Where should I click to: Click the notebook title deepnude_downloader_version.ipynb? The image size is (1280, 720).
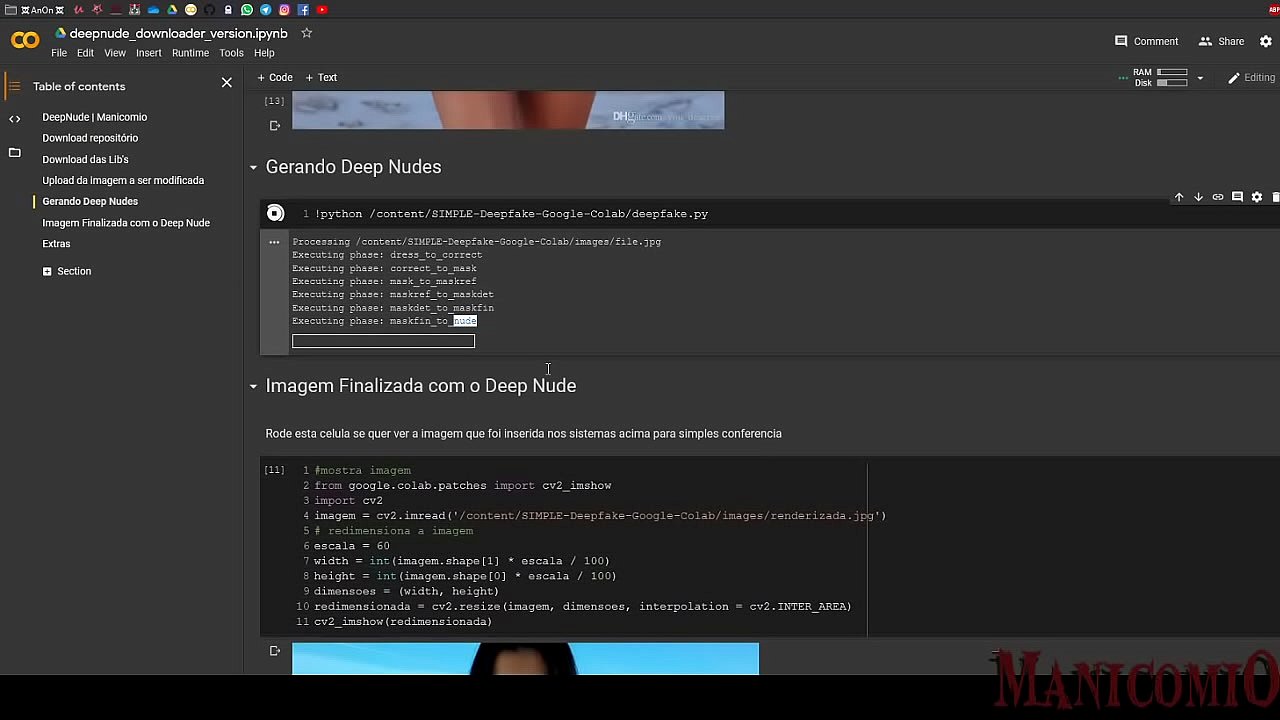pos(178,33)
